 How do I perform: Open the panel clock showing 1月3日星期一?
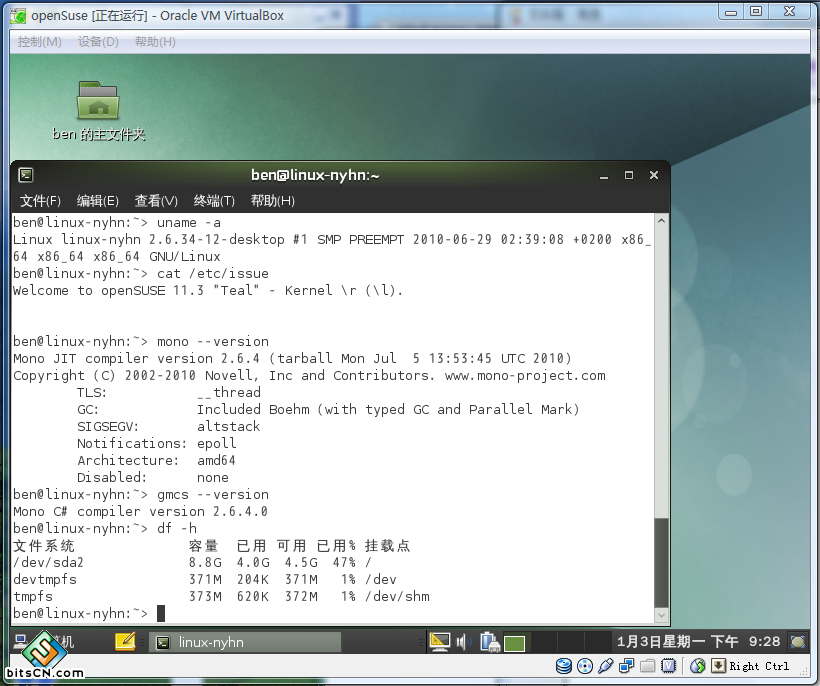(699, 642)
